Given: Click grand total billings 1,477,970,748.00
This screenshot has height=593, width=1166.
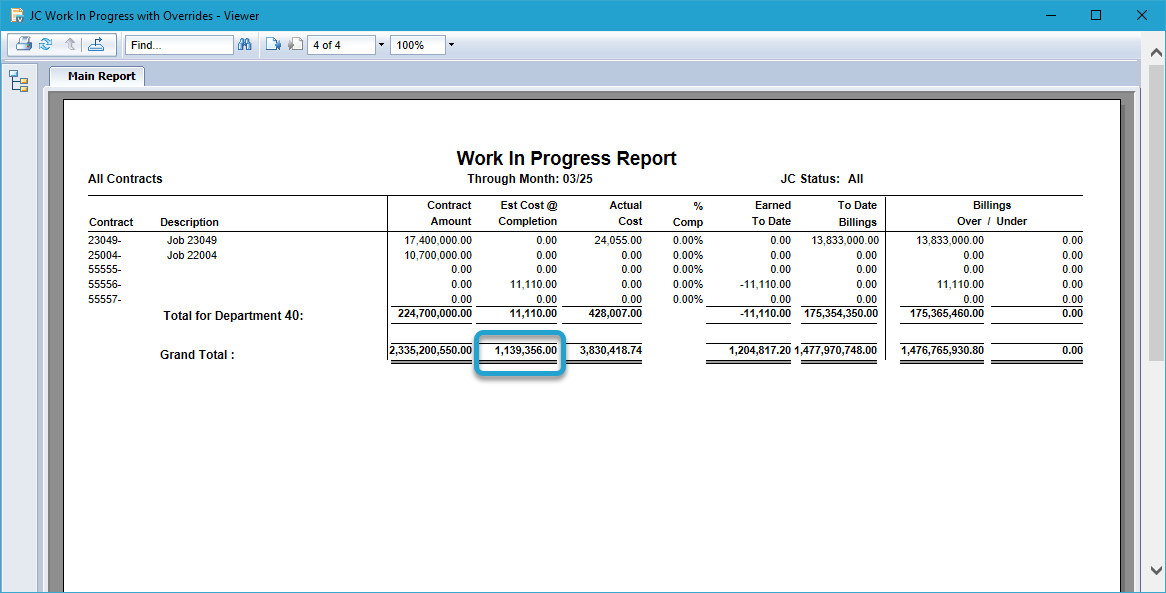Looking at the screenshot, I should pyautogui.click(x=836, y=350).
